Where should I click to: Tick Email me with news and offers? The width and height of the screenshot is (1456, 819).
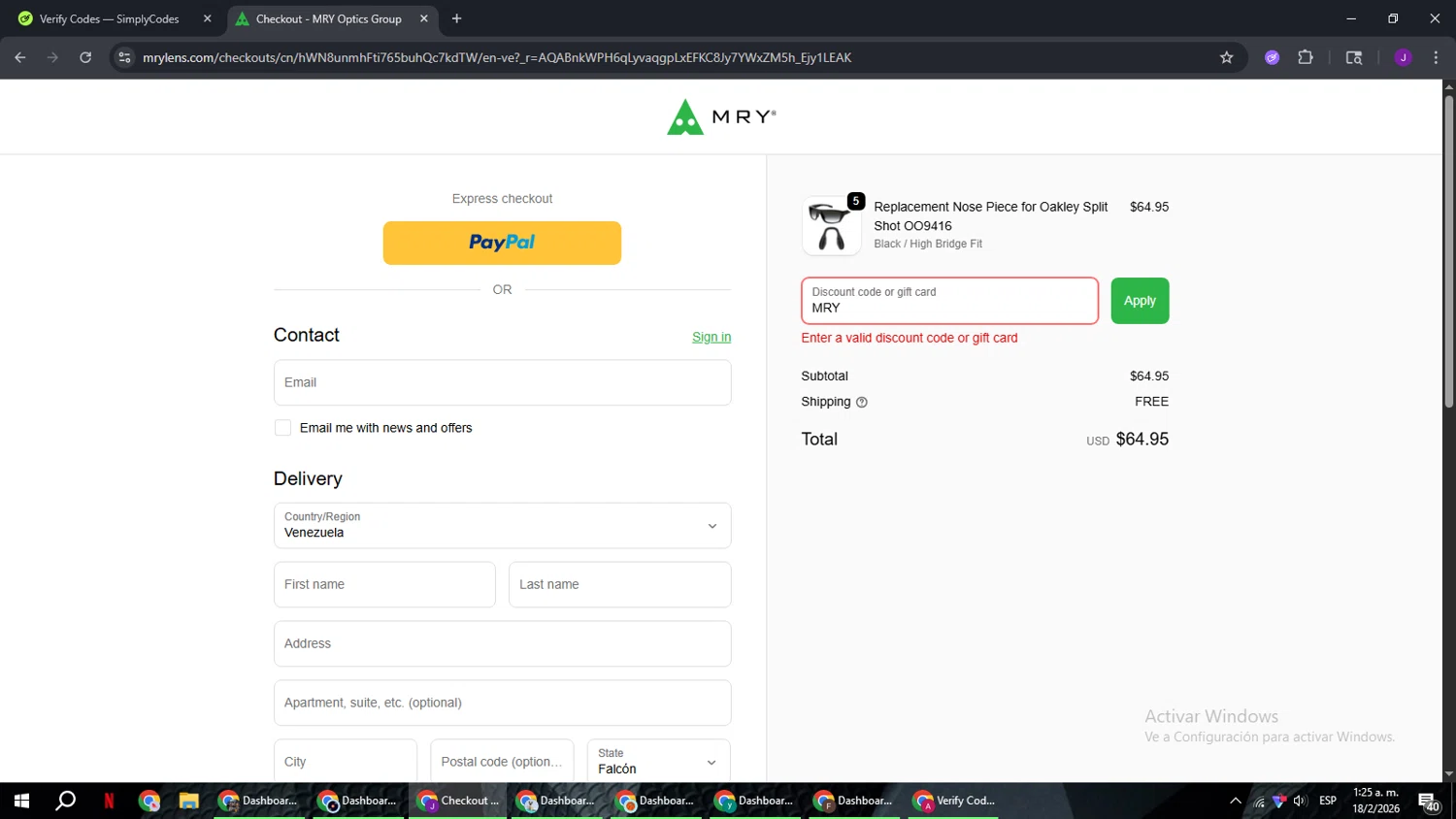click(x=282, y=428)
